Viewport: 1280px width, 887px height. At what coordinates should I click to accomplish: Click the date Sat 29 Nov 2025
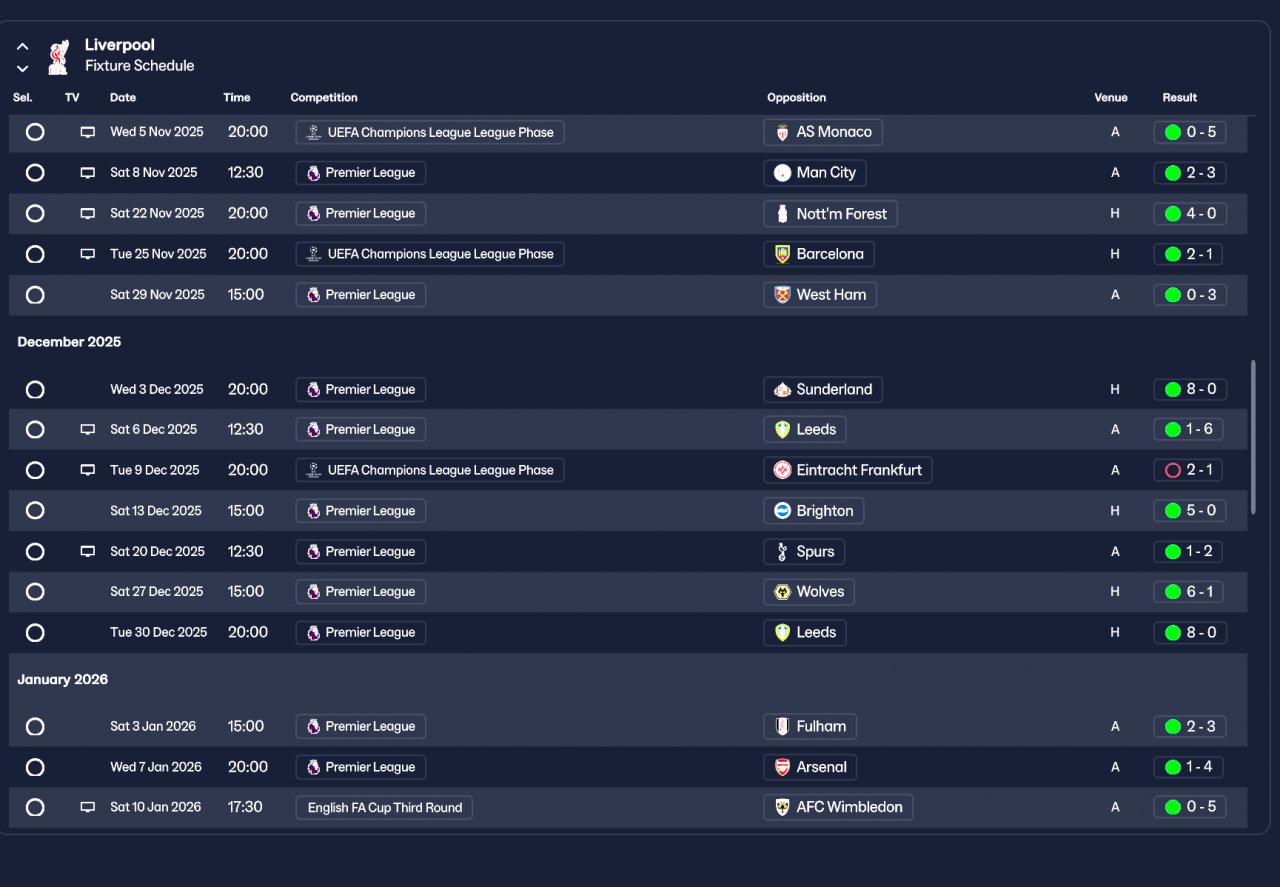[x=157, y=295]
